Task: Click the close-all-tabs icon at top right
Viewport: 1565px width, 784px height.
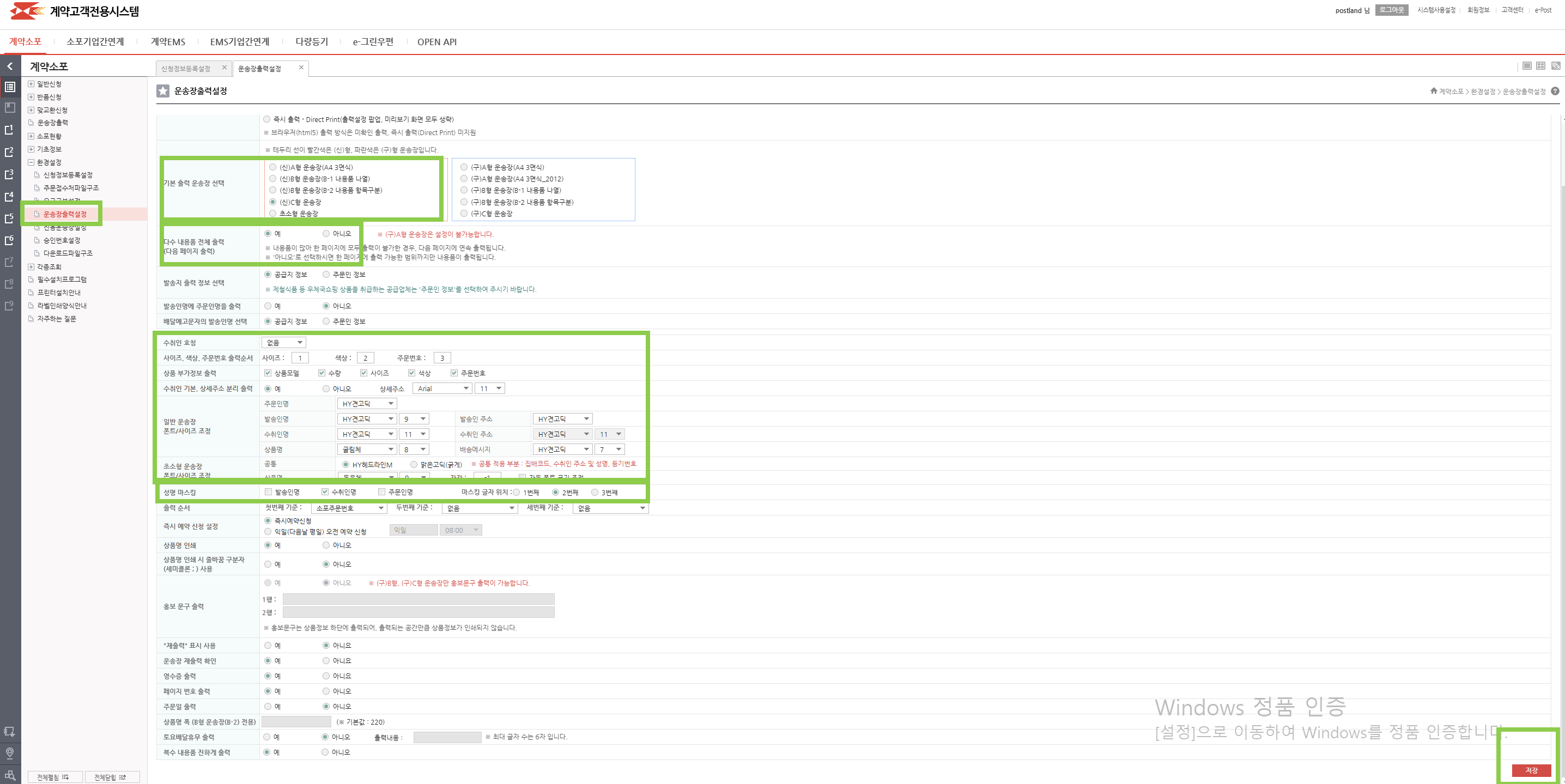Action: (1555, 65)
